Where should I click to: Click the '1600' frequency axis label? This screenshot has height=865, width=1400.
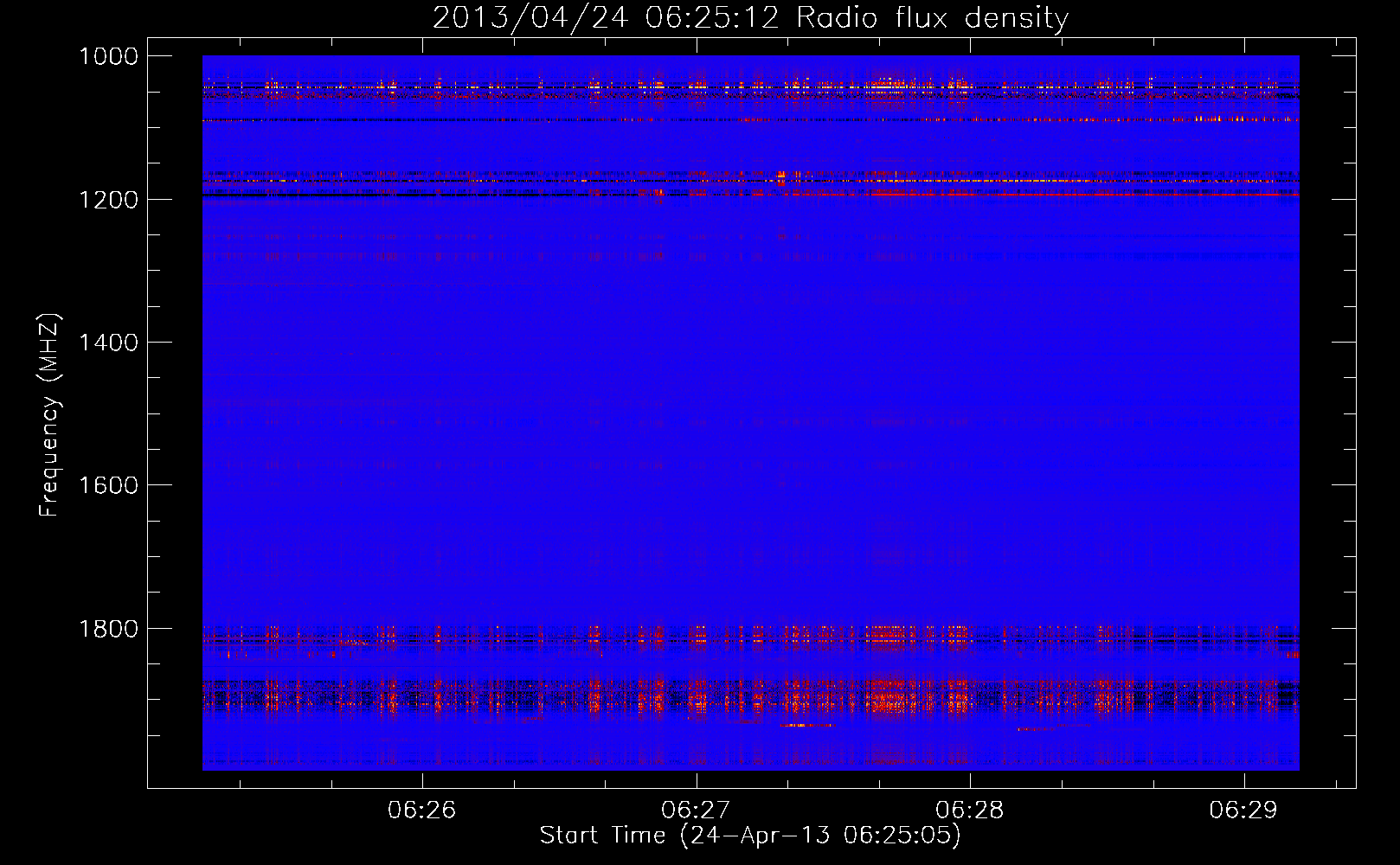pos(108,485)
